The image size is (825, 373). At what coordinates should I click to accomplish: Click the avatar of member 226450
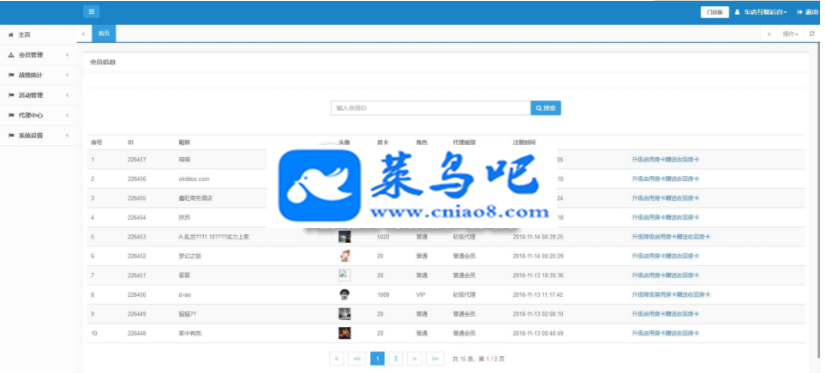coord(345,295)
